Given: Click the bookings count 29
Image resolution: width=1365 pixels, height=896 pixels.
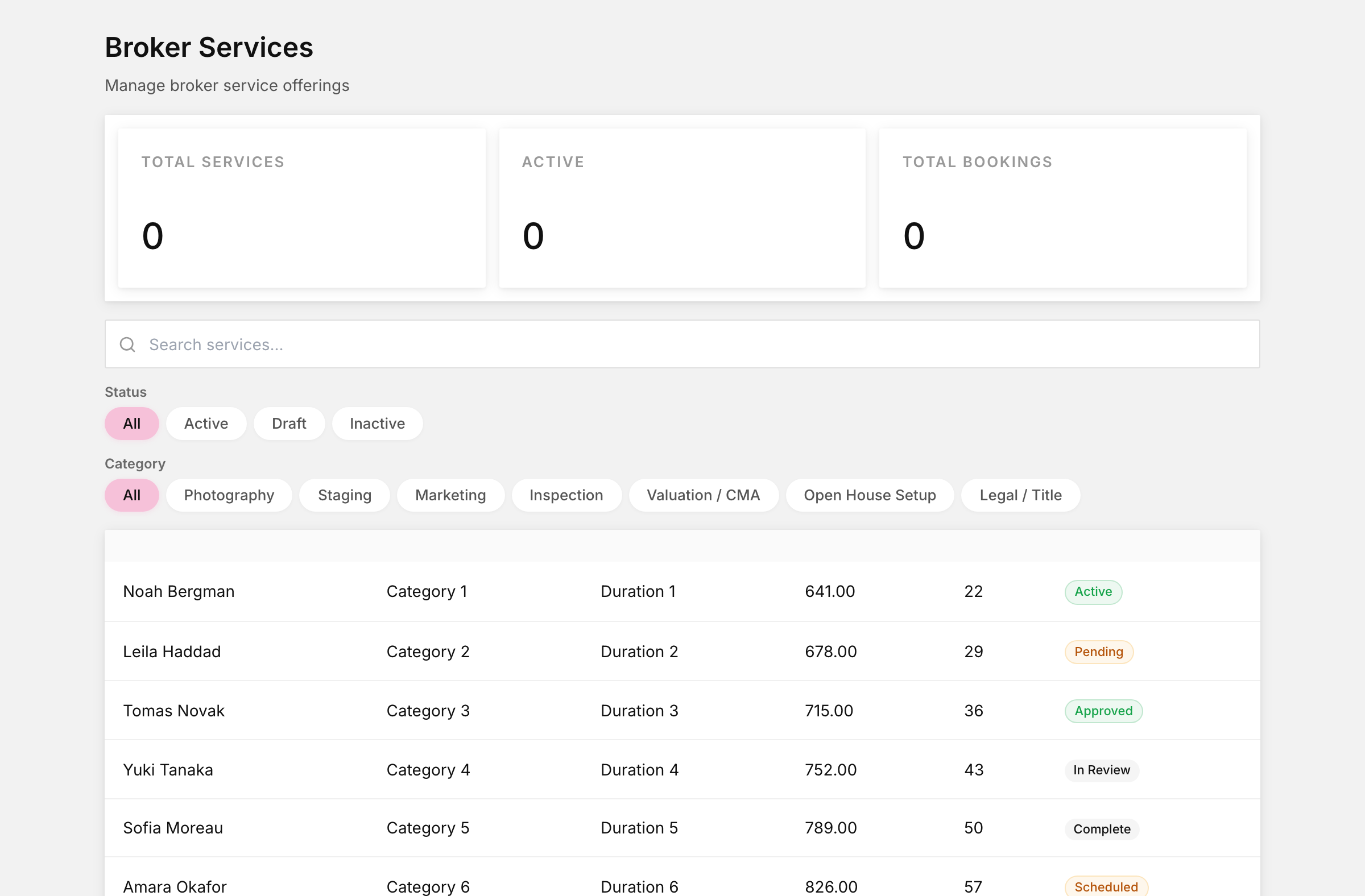Looking at the screenshot, I should [973, 652].
